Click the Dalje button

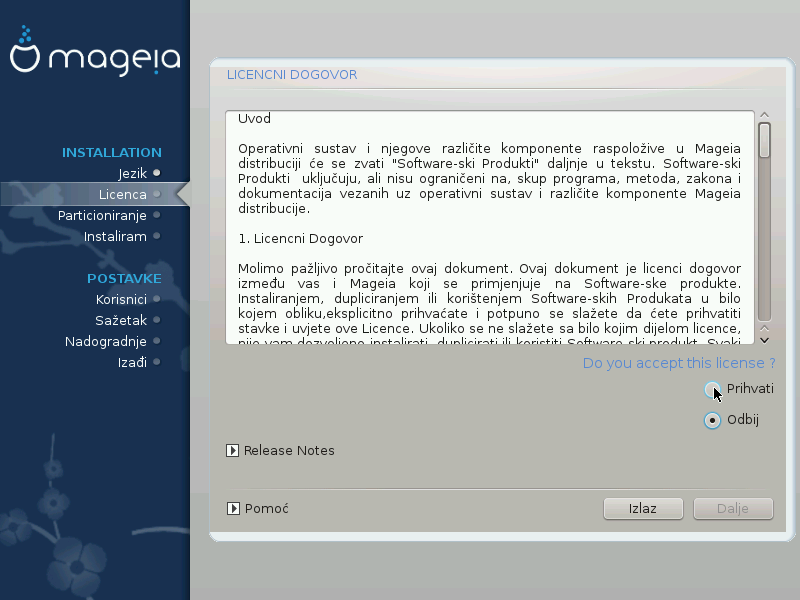click(x=733, y=509)
